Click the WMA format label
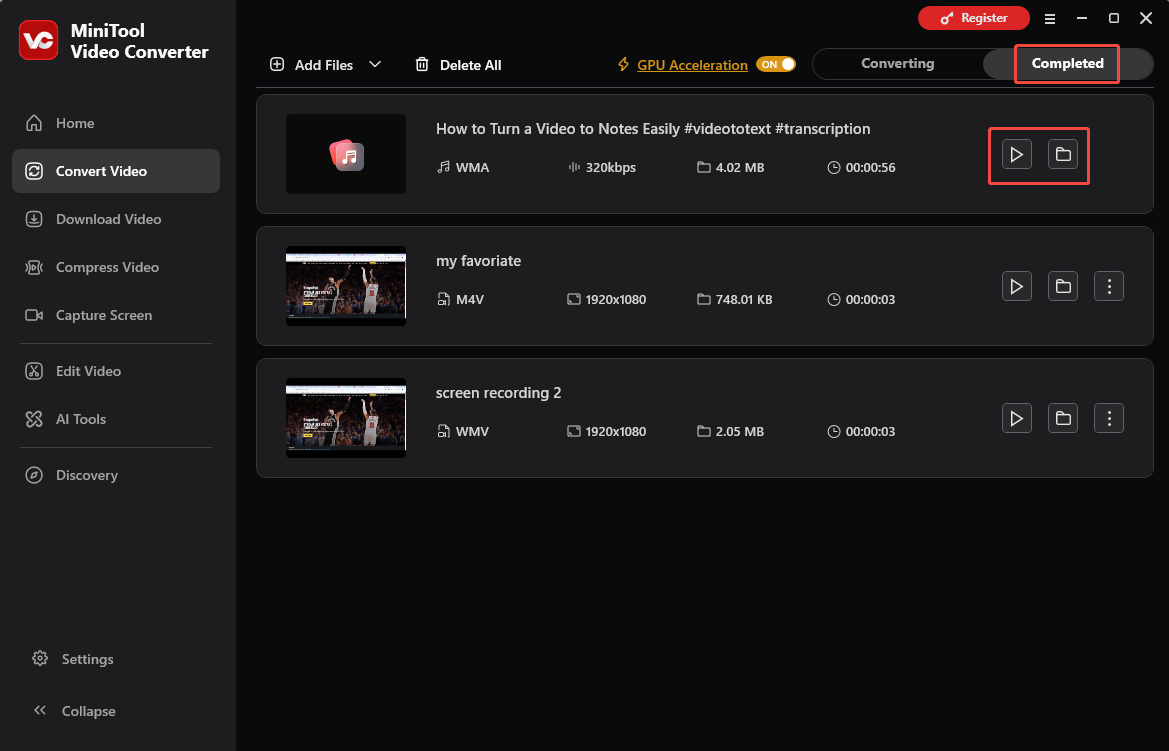 [x=472, y=168]
